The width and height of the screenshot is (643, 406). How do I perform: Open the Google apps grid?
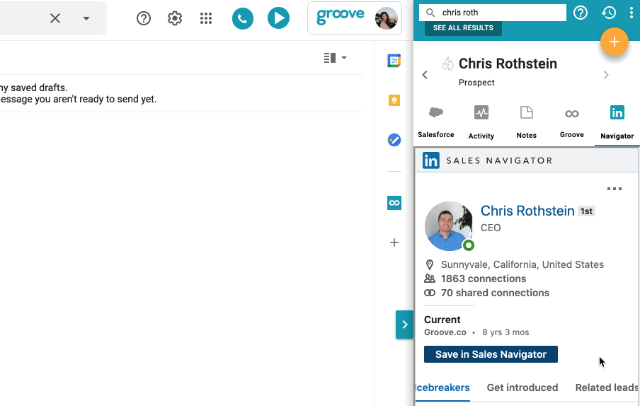[206, 18]
